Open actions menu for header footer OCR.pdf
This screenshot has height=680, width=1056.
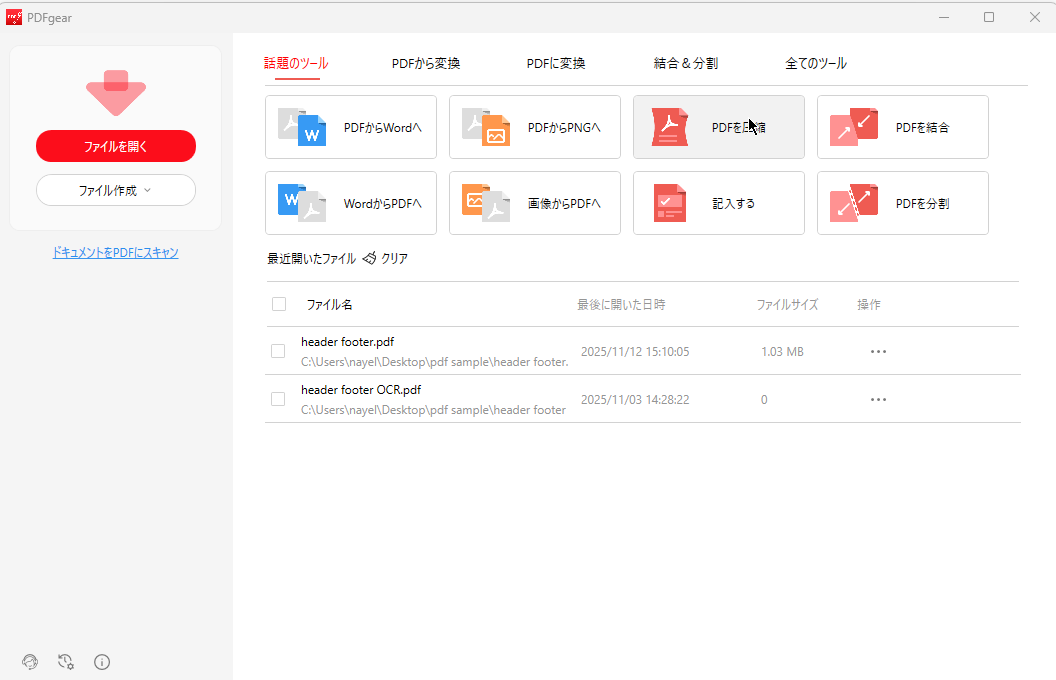878,399
